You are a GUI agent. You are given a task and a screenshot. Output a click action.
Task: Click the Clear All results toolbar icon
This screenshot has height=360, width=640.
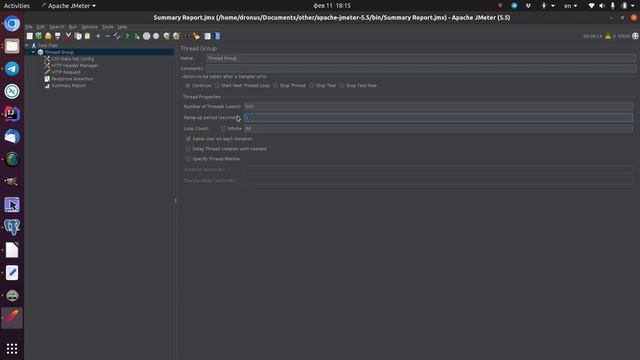tap(176, 36)
